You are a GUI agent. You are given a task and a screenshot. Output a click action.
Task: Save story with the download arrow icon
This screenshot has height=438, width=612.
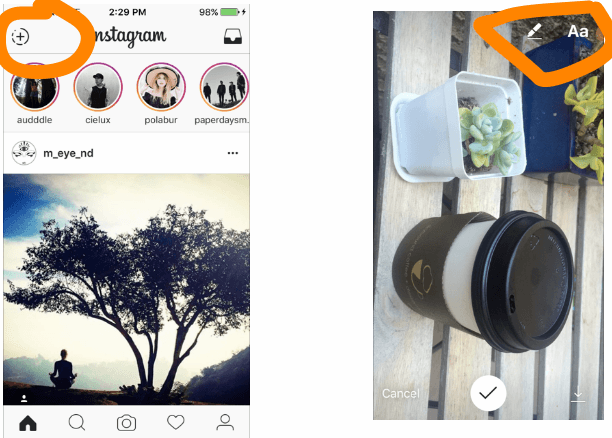(578, 395)
